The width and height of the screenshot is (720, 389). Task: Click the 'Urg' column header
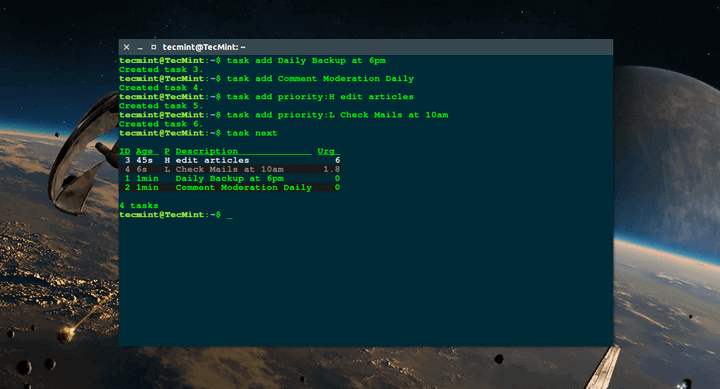click(x=328, y=152)
